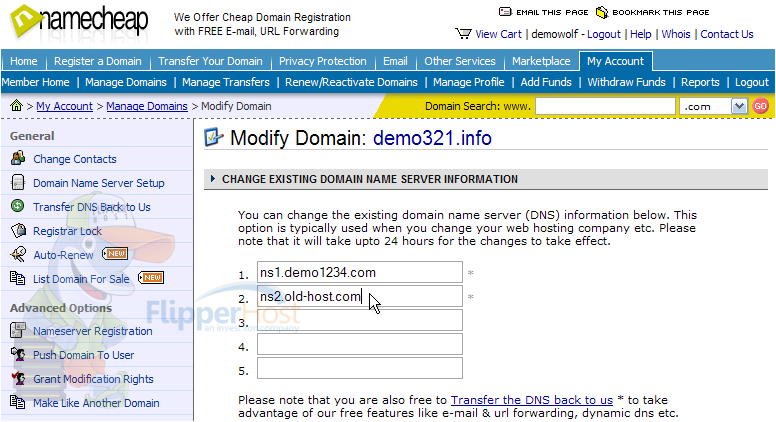The image size is (776, 422).
Task: Click the Transfer DNS Back to Us icon
Action: coord(17,206)
